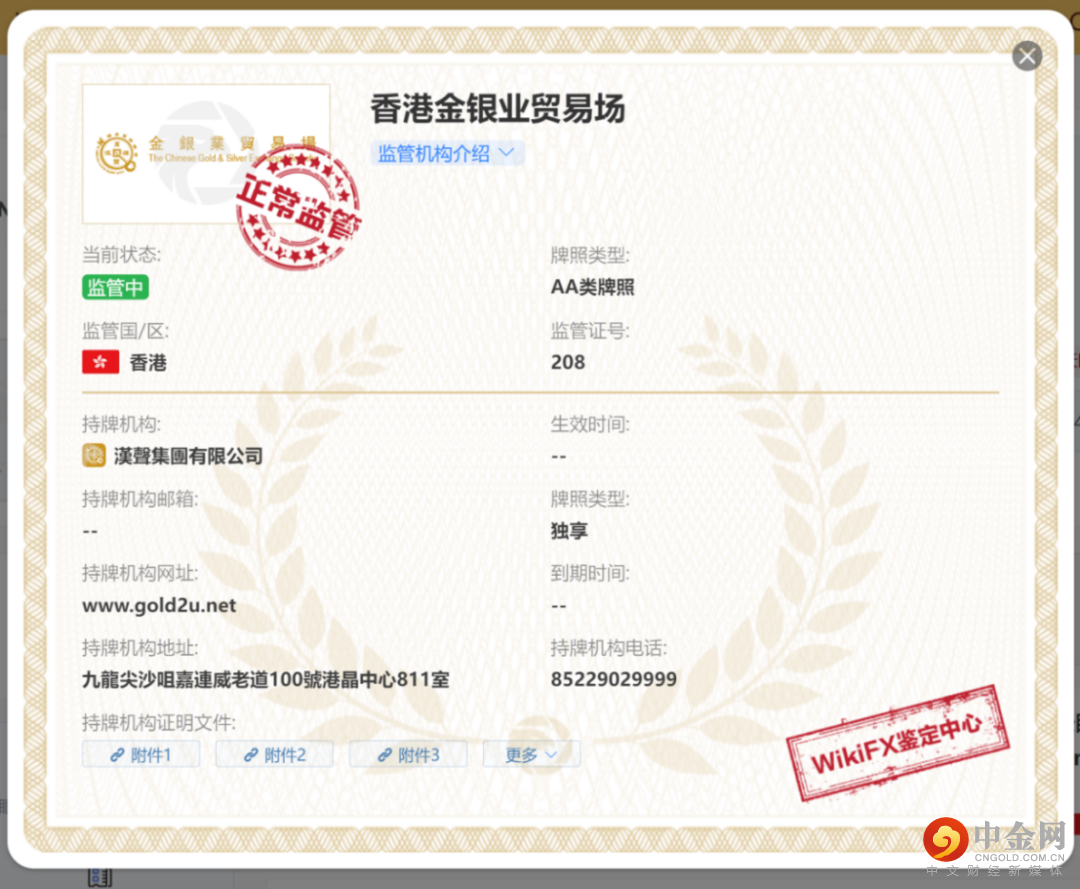Click the chevron next to 监管机构介绍
The height and width of the screenshot is (889, 1080).
point(505,152)
